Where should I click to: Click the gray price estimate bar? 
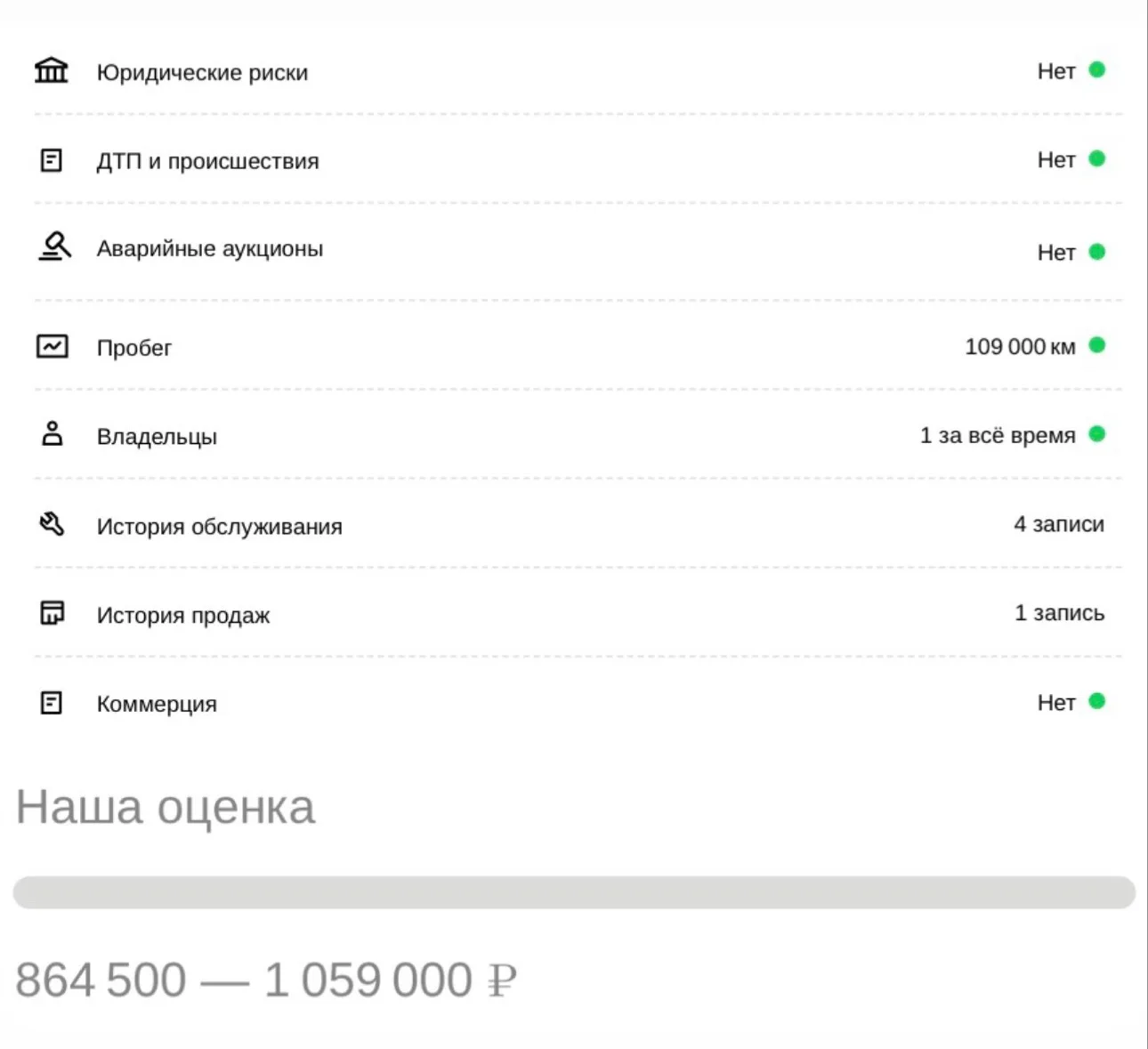574,892
